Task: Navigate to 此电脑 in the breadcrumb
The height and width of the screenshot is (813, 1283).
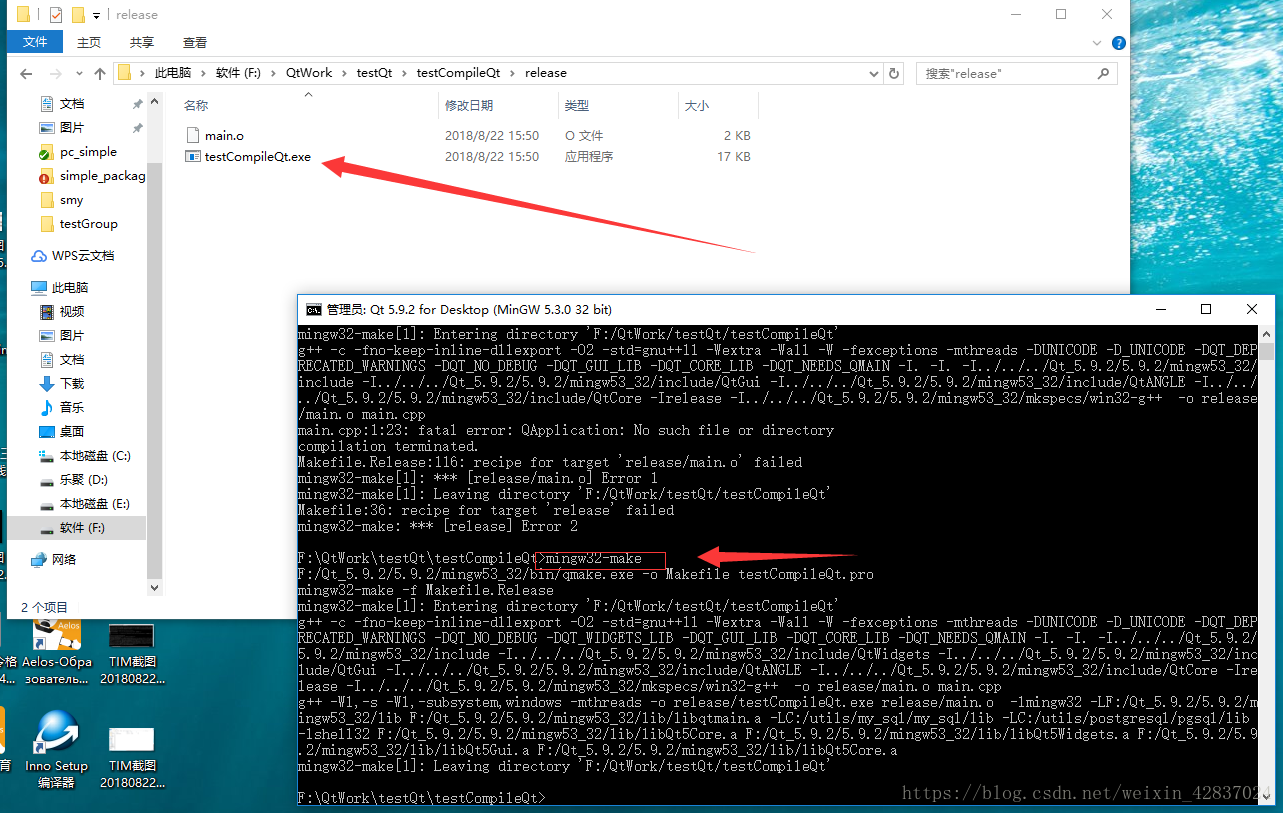Action: [x=172, y=73]
